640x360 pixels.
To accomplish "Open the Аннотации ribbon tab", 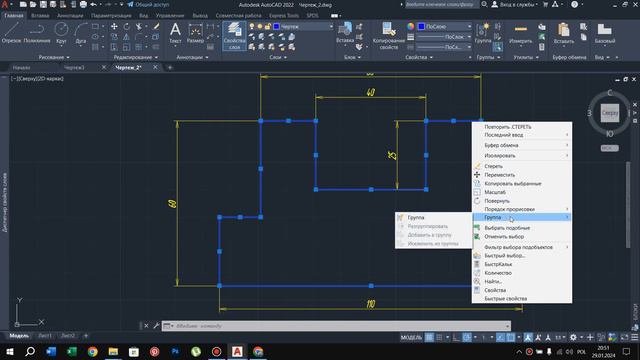I will 70,16.
